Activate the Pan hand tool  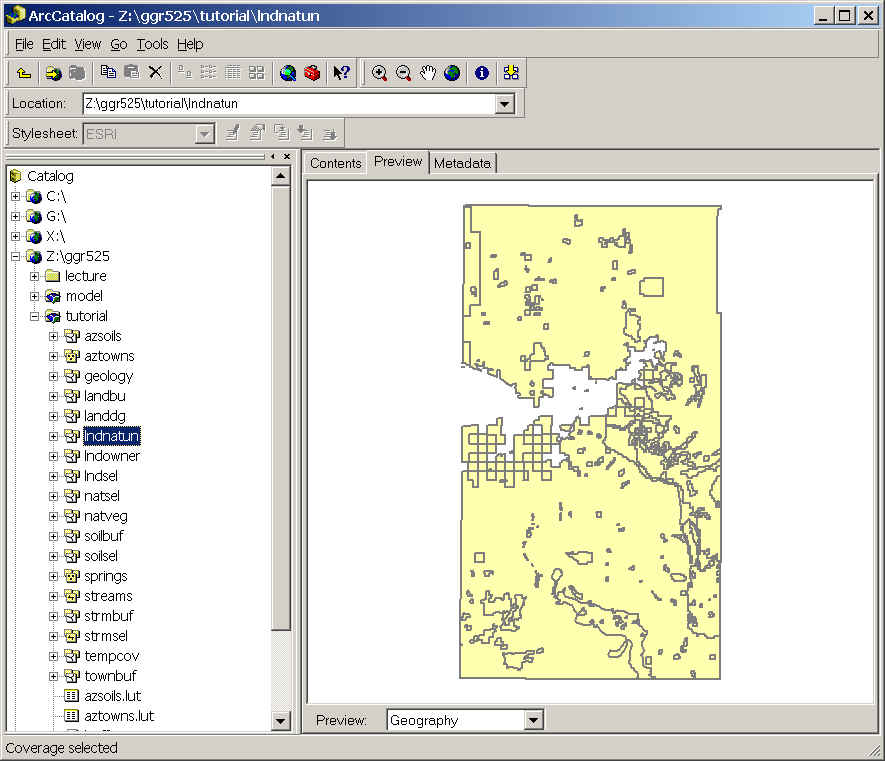428,72
